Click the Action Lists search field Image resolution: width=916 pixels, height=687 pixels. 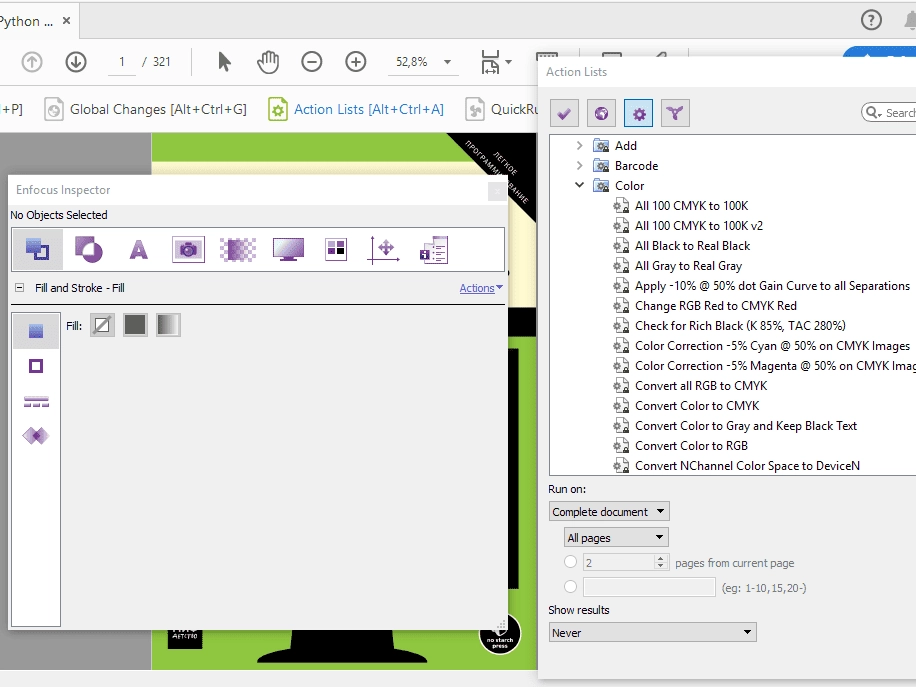890,113
